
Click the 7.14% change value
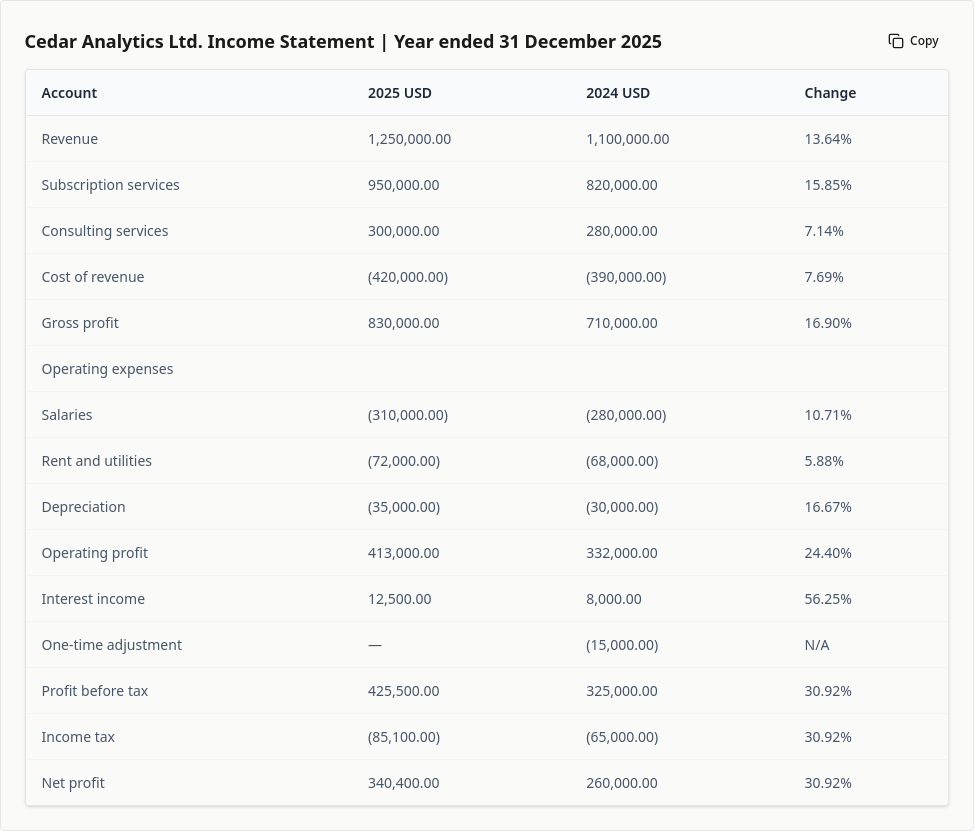[824, 231]
